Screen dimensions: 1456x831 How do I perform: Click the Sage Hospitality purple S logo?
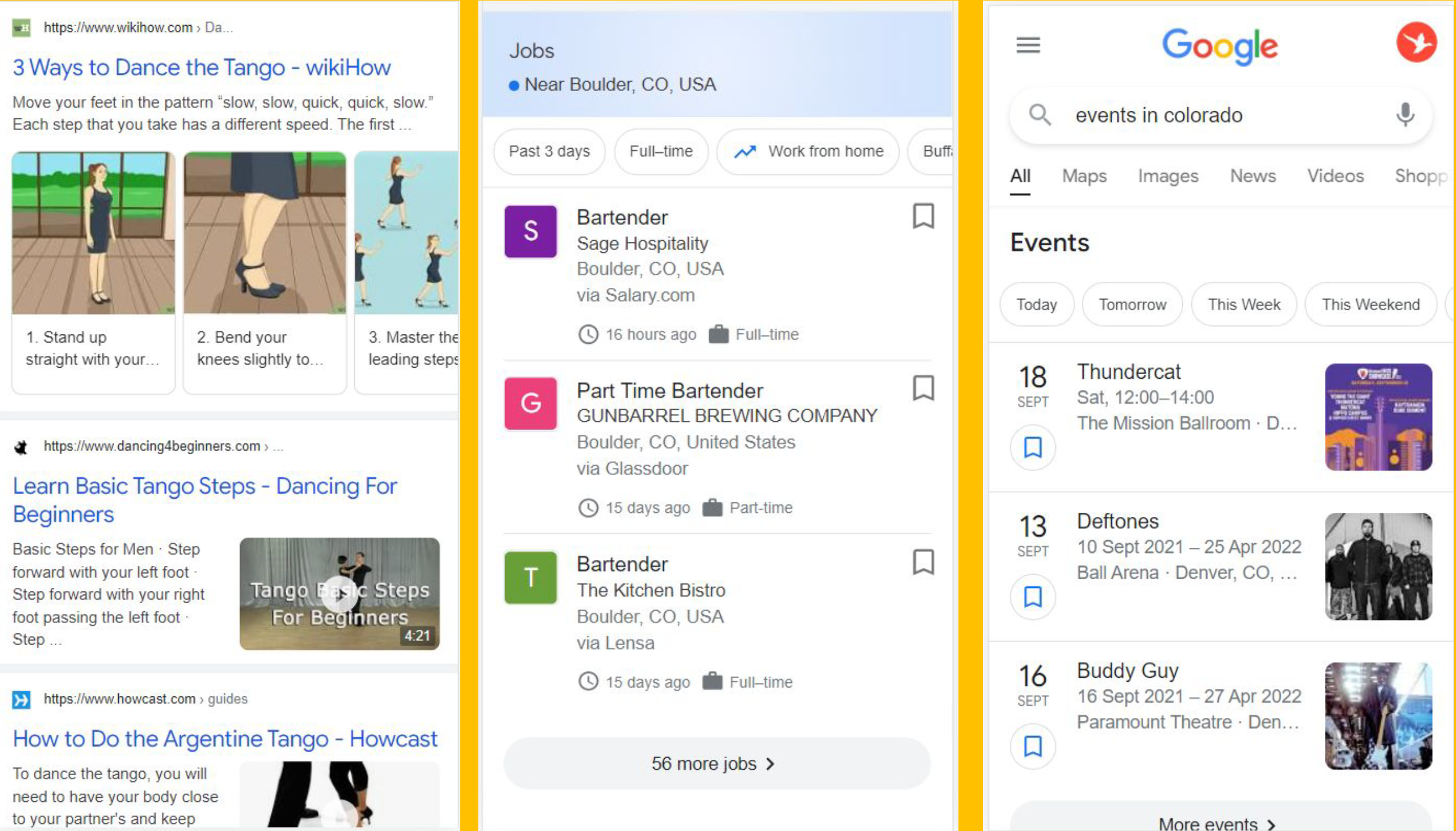coord(530,231)
